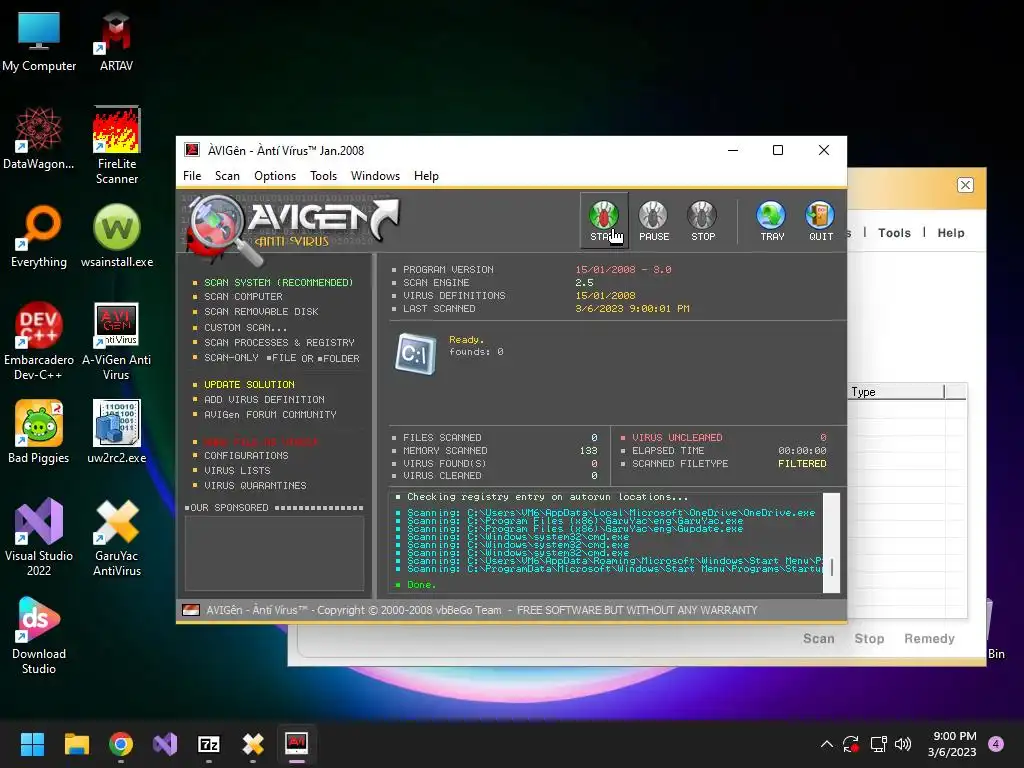Click the Visual Studio taskbar icon
This screenshot has height=768, width=1024.
165,744
